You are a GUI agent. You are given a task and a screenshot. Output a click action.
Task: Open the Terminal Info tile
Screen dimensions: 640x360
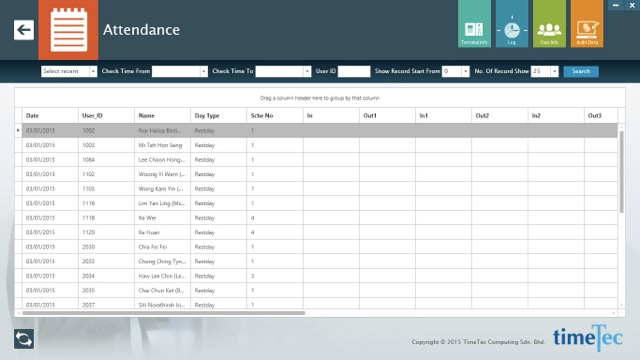click(474, 24)
